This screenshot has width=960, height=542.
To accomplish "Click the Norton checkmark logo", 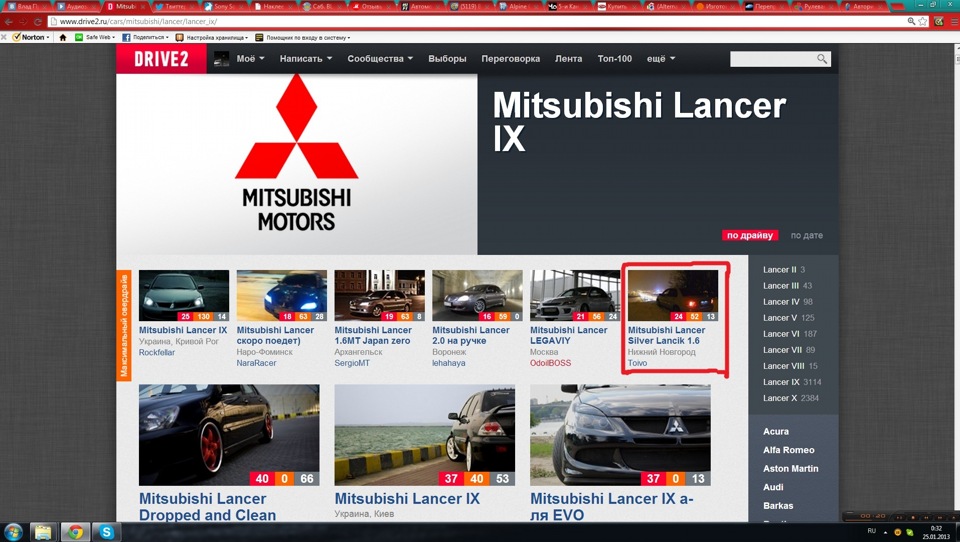I will point(17,37).
